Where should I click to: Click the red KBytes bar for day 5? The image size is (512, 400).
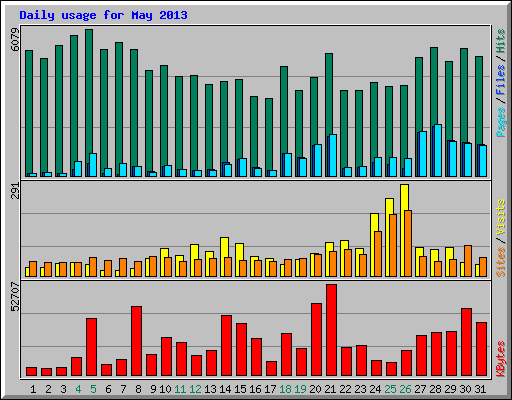pyautogui.click(x=91, y=347)
